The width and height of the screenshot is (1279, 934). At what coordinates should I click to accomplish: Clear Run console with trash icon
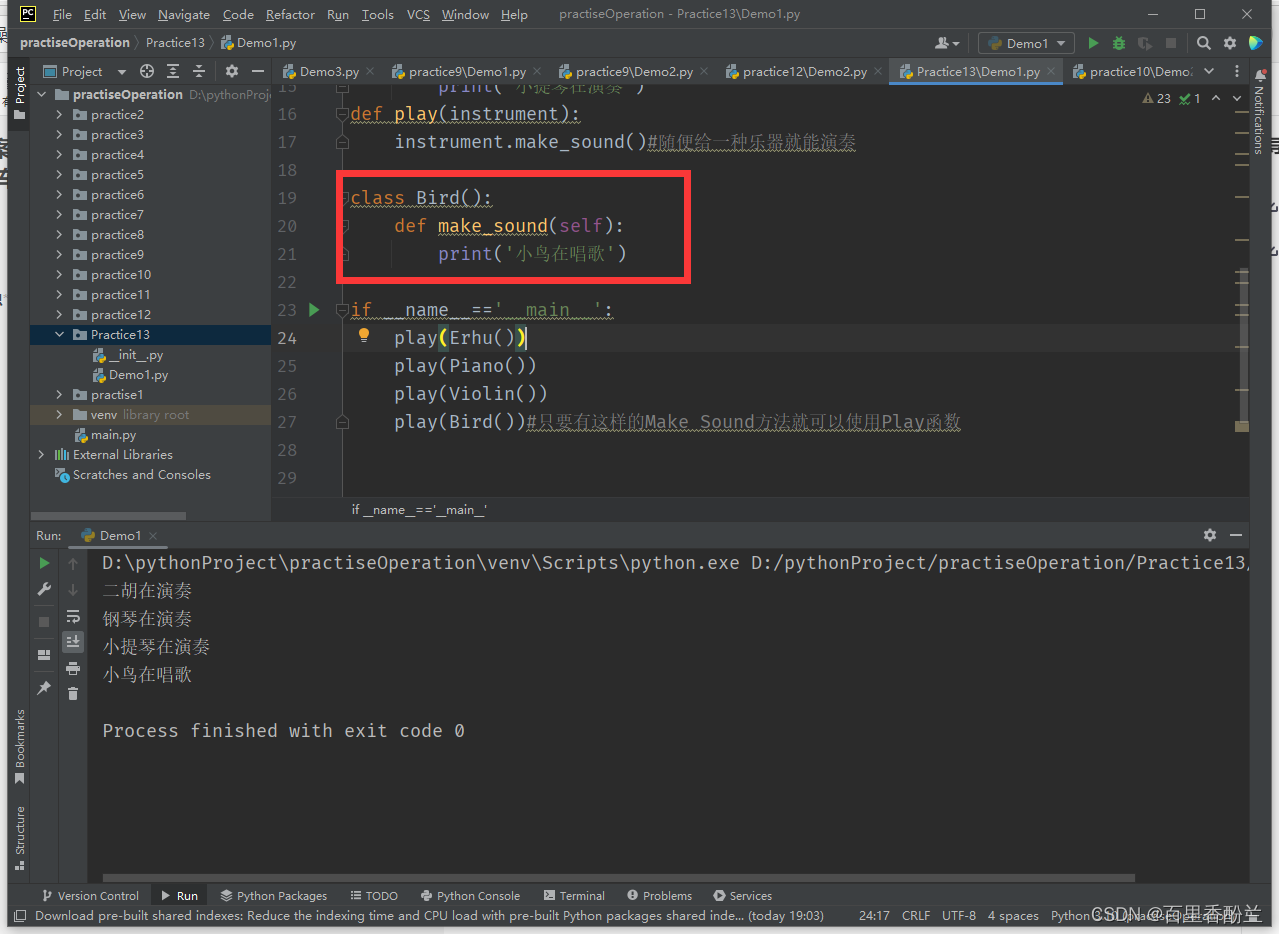click(73, 693)
